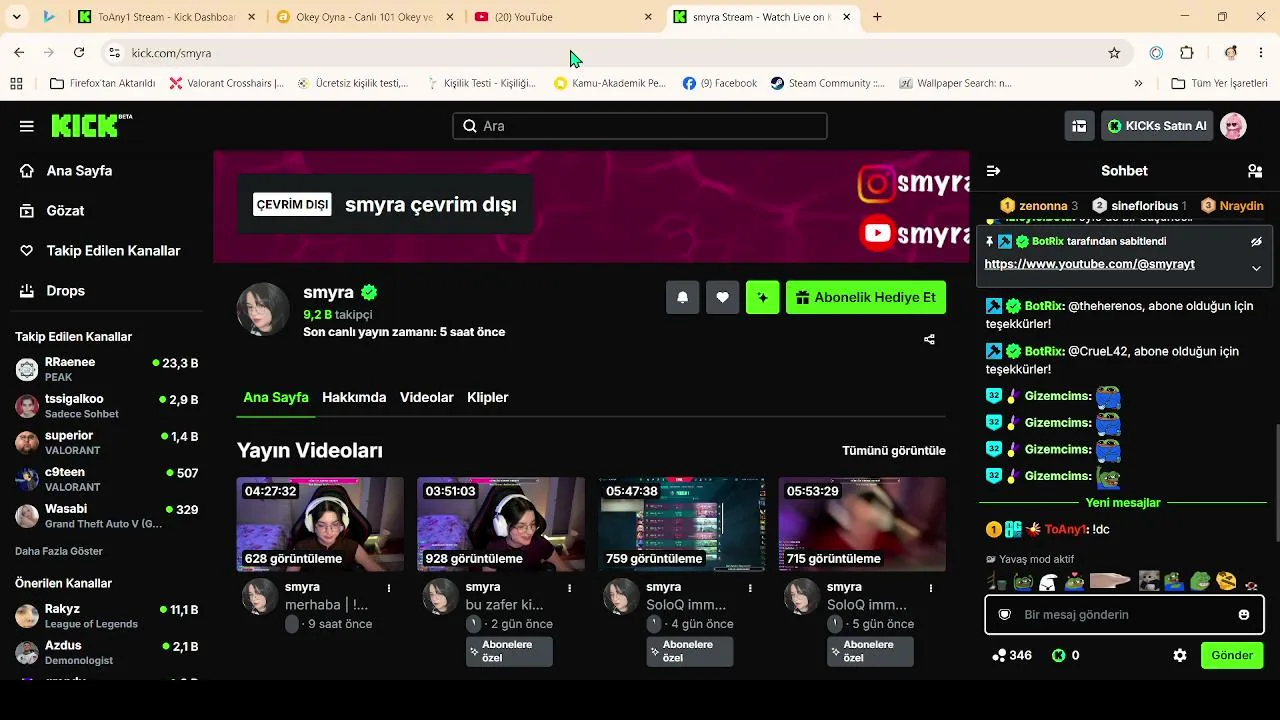Image resolution: width=1280 pixels, height=720 pixels.
Task: Click the Abonelik Hediye Et button
Action: point(866,297)
